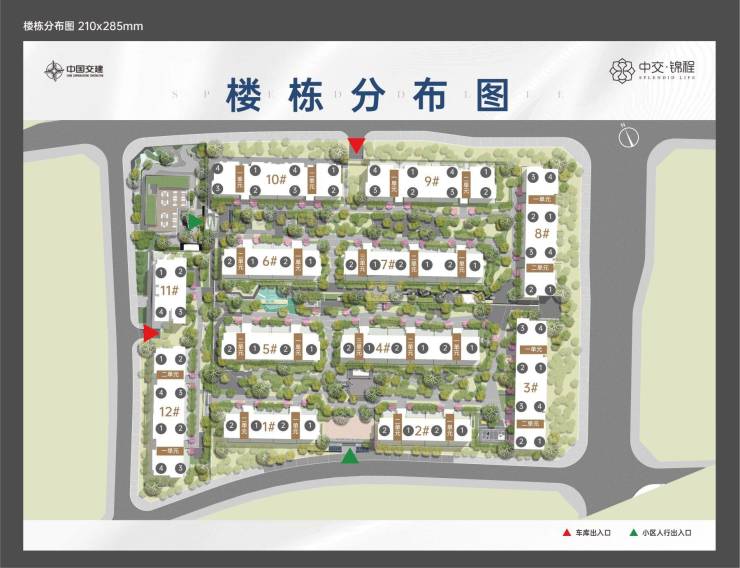Click the 一单元 tag on building 8#
The height and width of the screenshot is (568, 740).
(541, 200)
